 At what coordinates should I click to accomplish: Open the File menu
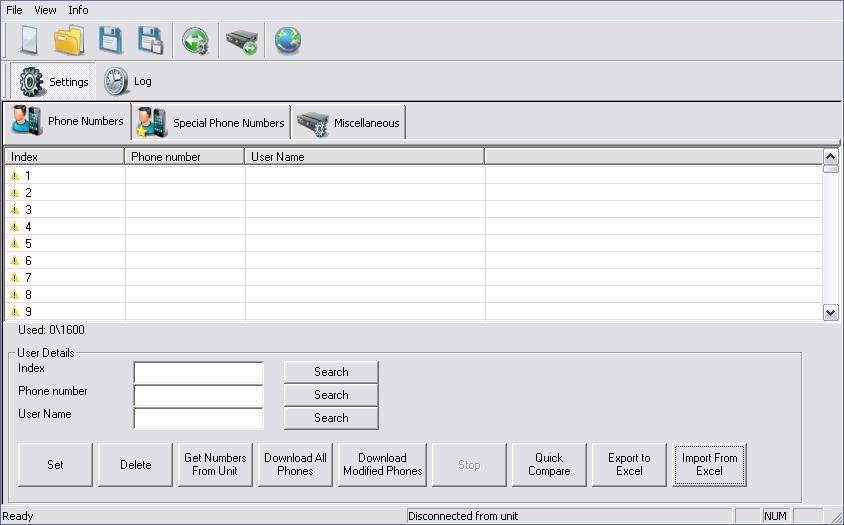[14, 10]
